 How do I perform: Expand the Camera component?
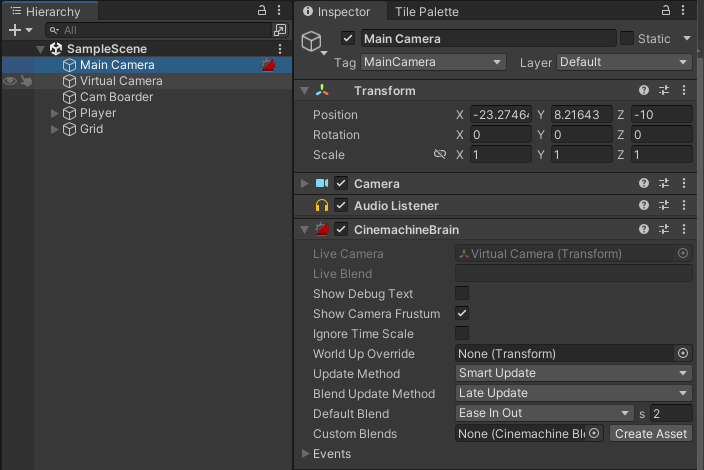click(304, 183)
